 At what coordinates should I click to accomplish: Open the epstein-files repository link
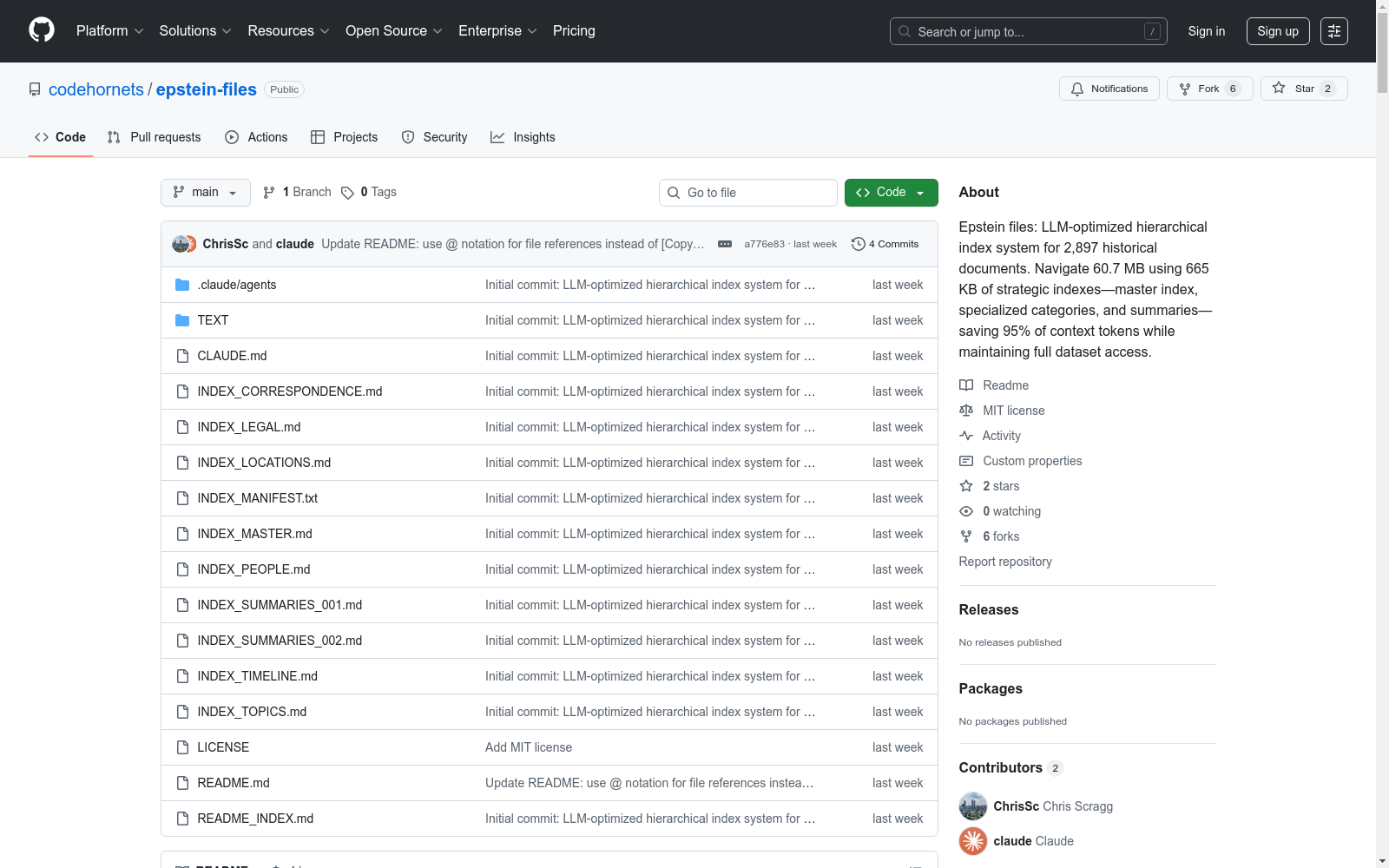click(207, 89)
